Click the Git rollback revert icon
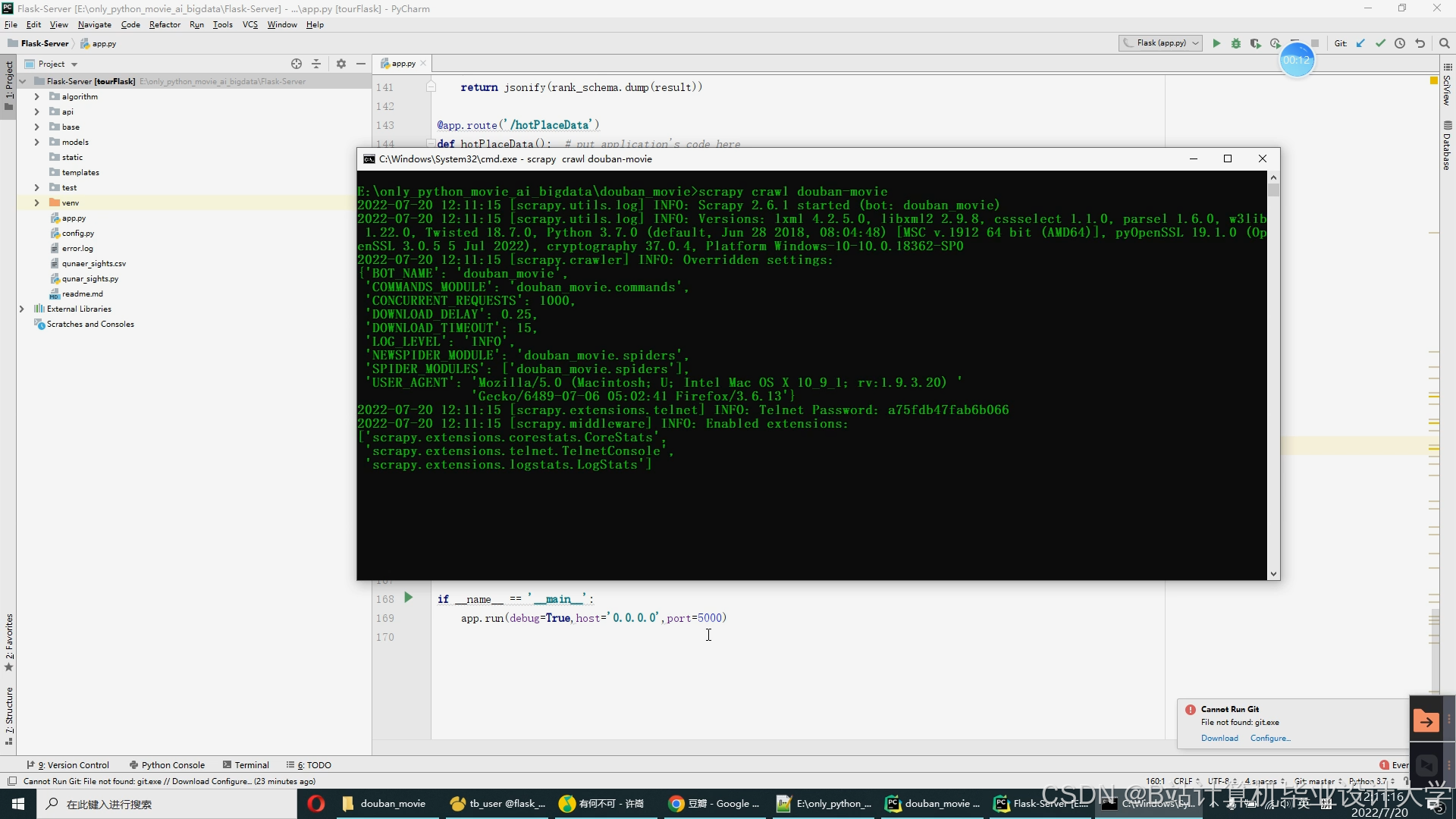Viewport: 1456px width, 819px height. pyautogui.click(x=1420, y=43)
